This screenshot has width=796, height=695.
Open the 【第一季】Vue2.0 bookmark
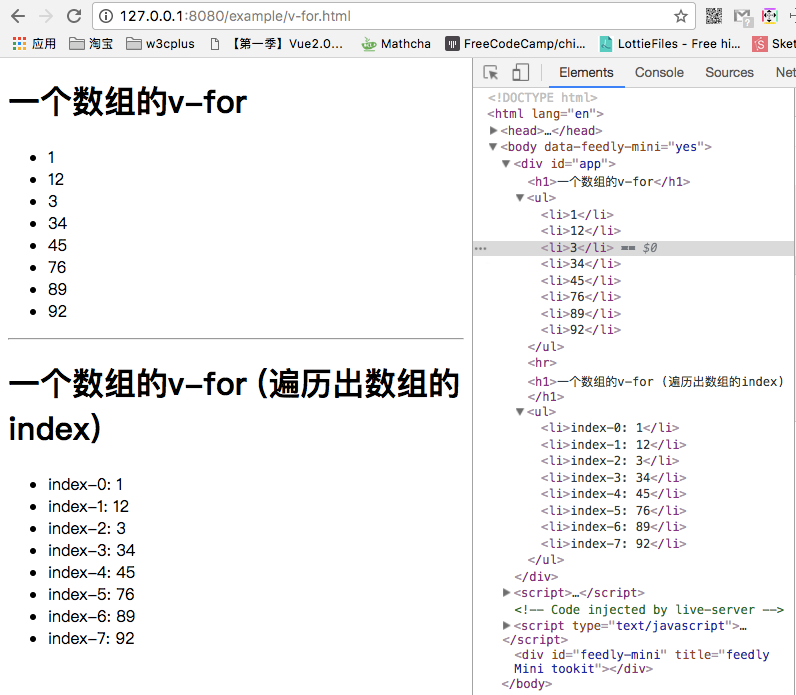pos(277,44)
